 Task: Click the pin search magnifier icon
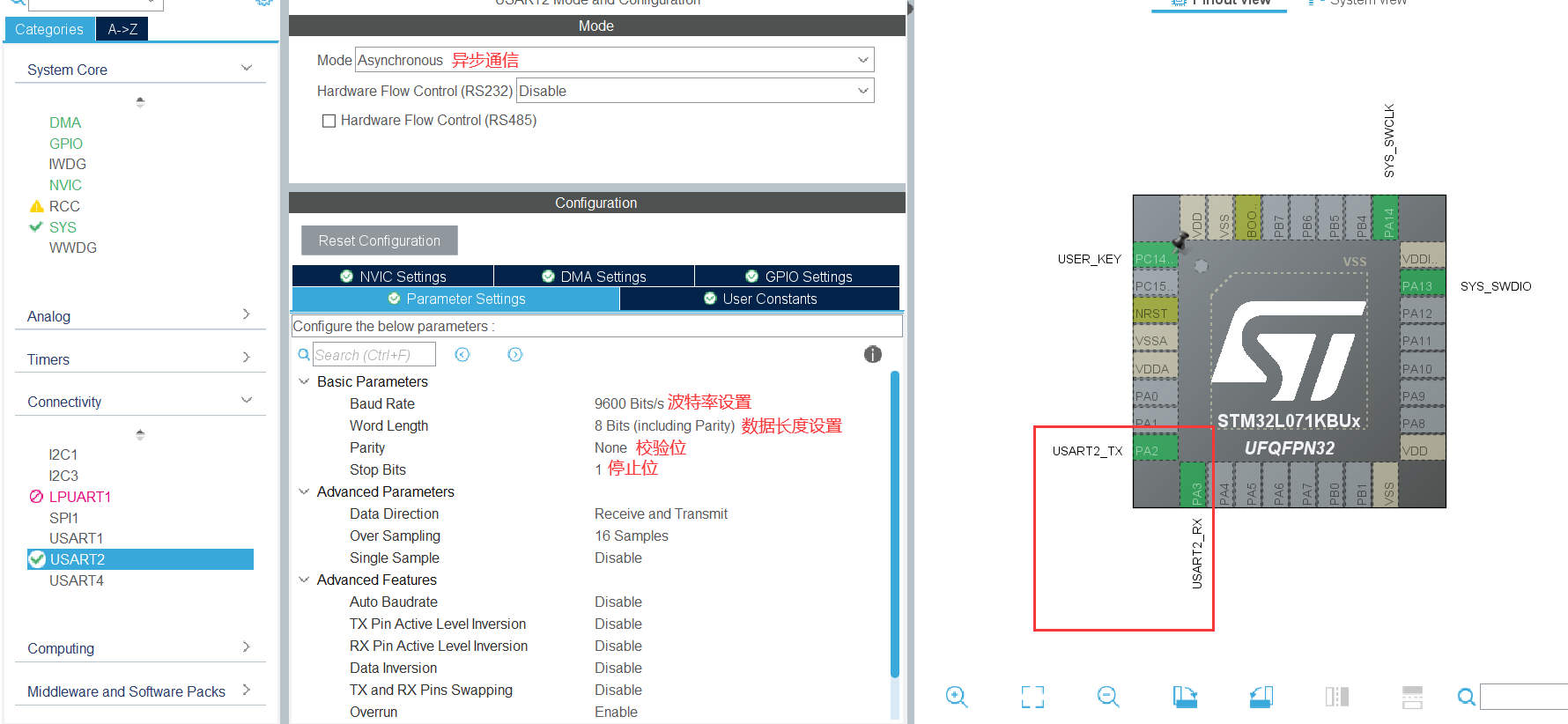coord(1467,697)
